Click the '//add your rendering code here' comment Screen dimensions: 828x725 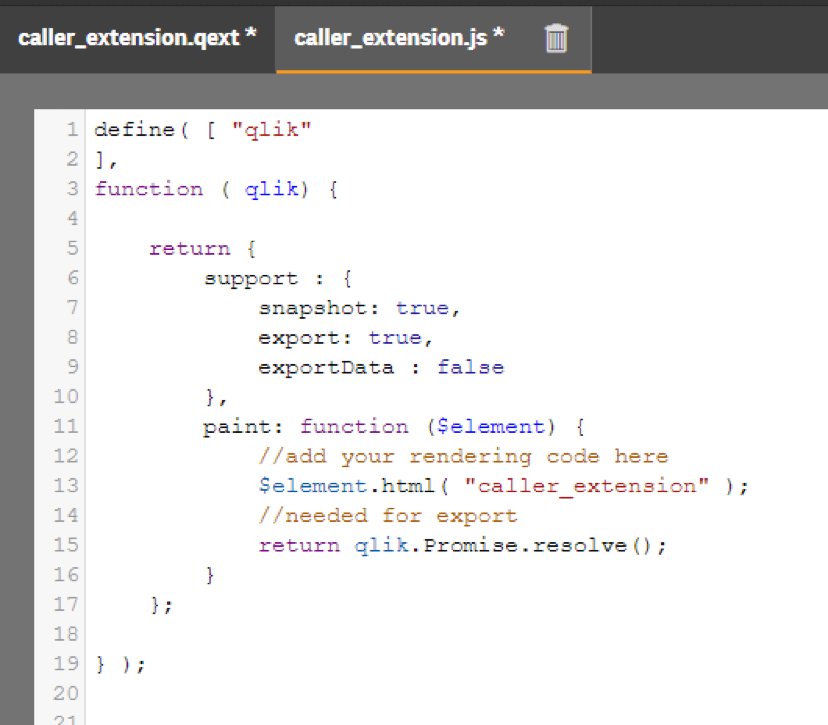click(x=464, y=456)
